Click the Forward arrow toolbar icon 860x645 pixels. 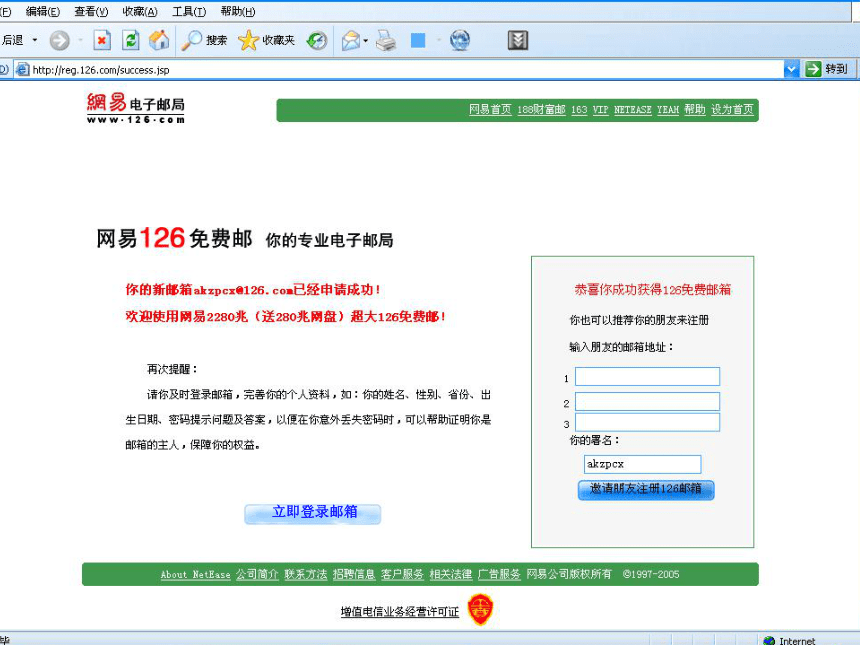pyautogui.click(x=60, y=40)
